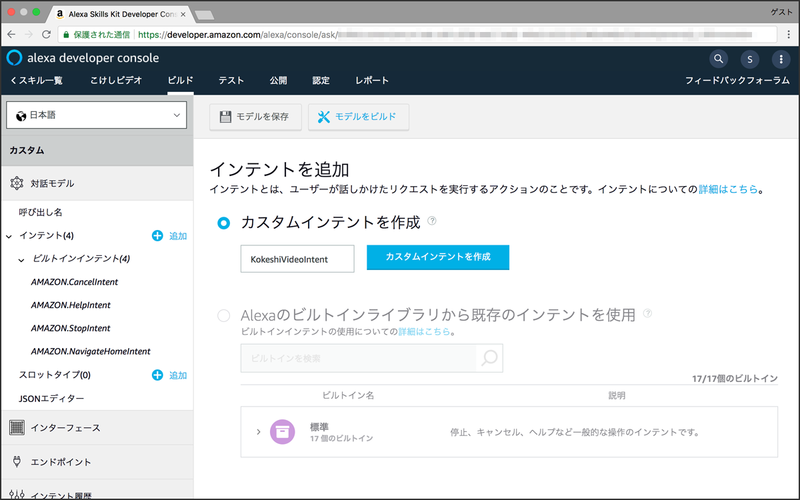The height and width of the screenshot is (500, 800).
Task: Click the magnifier icon in the built-in search box
Action: (x=489, y=358)
